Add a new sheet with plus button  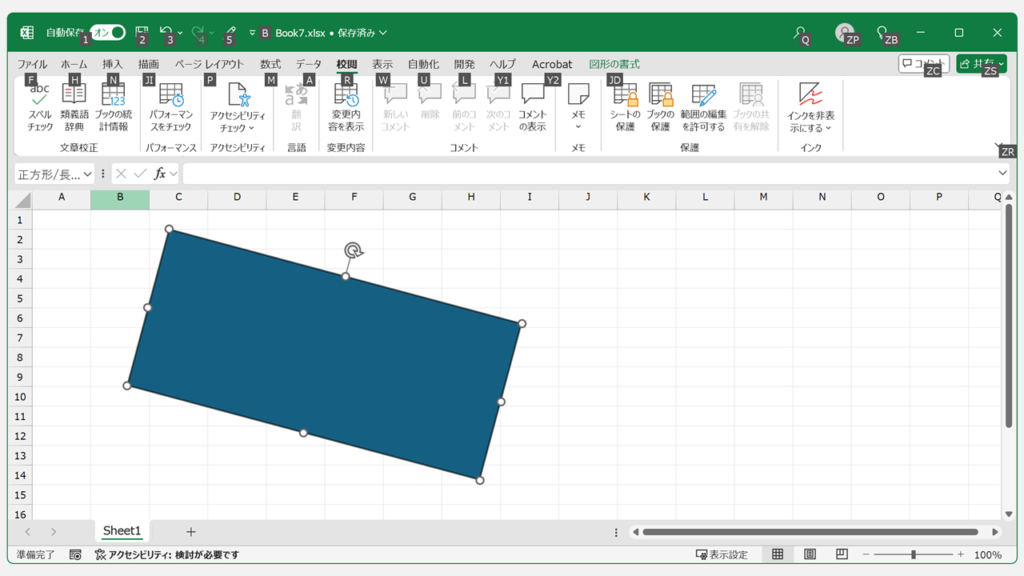[191, 532]
